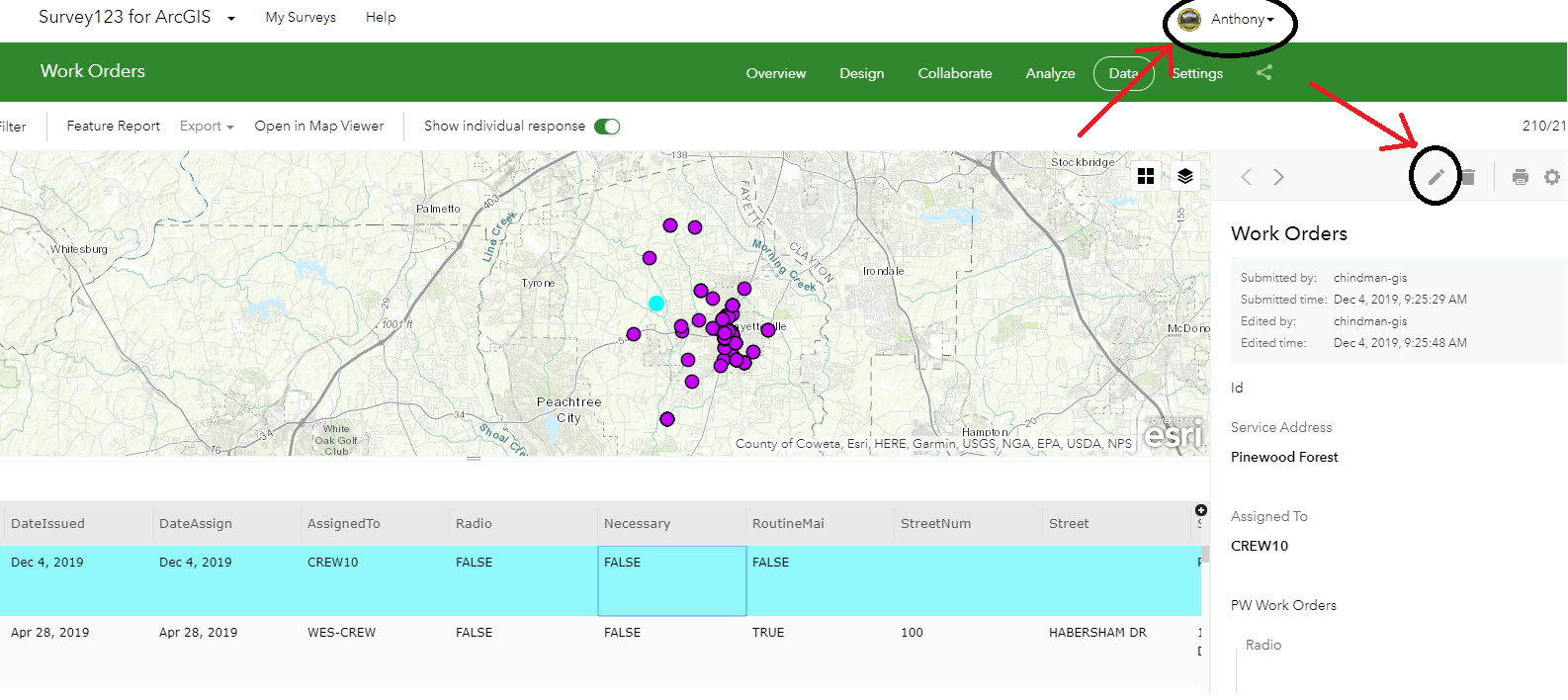Open the Export dropdown

point(207,126)
